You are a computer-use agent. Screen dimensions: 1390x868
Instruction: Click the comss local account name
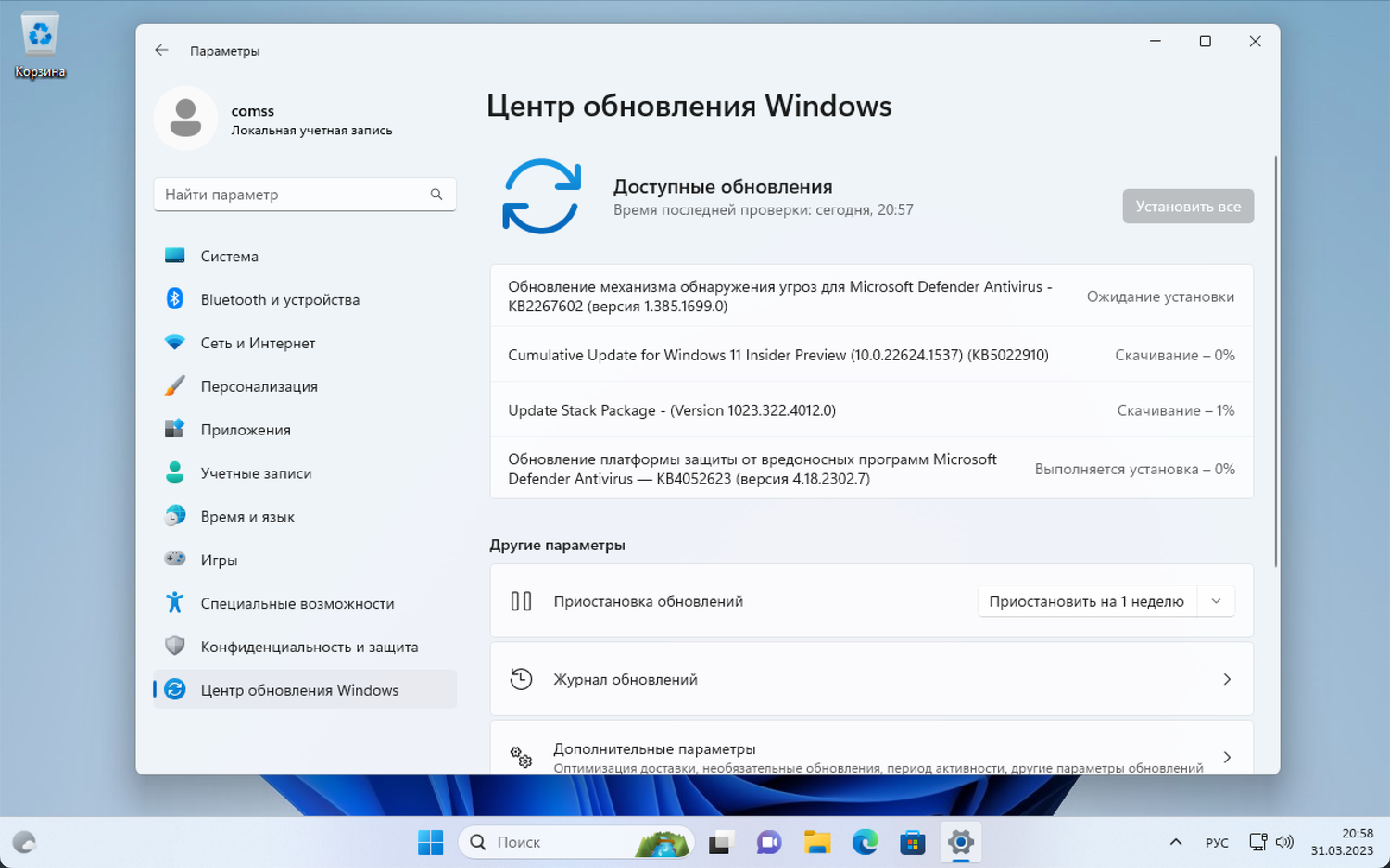click(x=252, y=111)
